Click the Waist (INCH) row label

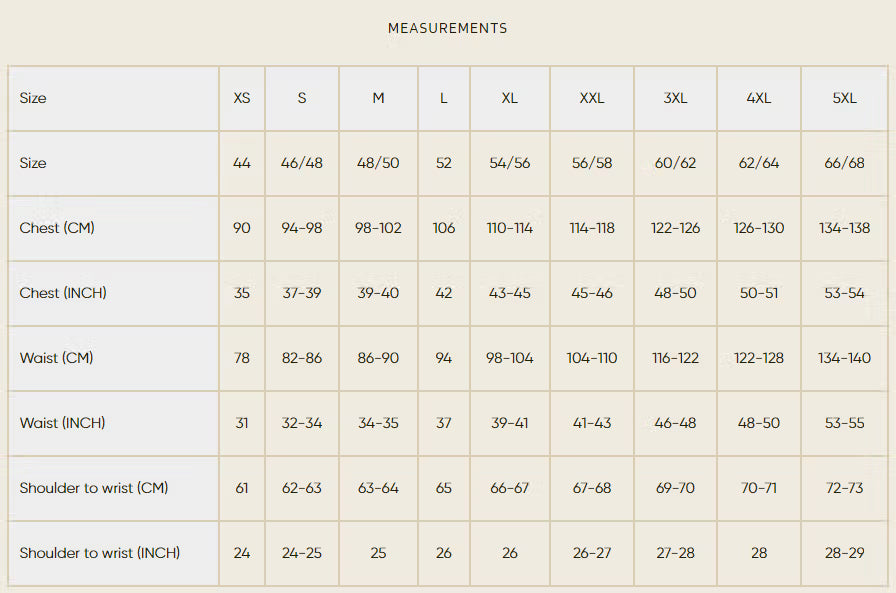(62, 423)
